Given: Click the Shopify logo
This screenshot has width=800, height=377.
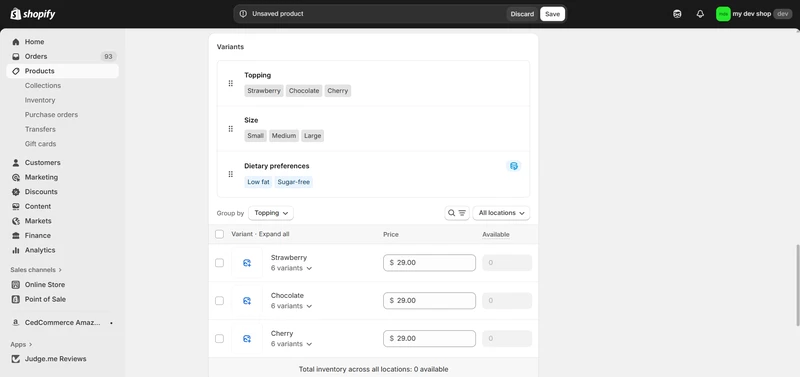Looking at the screenshot, I should (x=33, y=14).
